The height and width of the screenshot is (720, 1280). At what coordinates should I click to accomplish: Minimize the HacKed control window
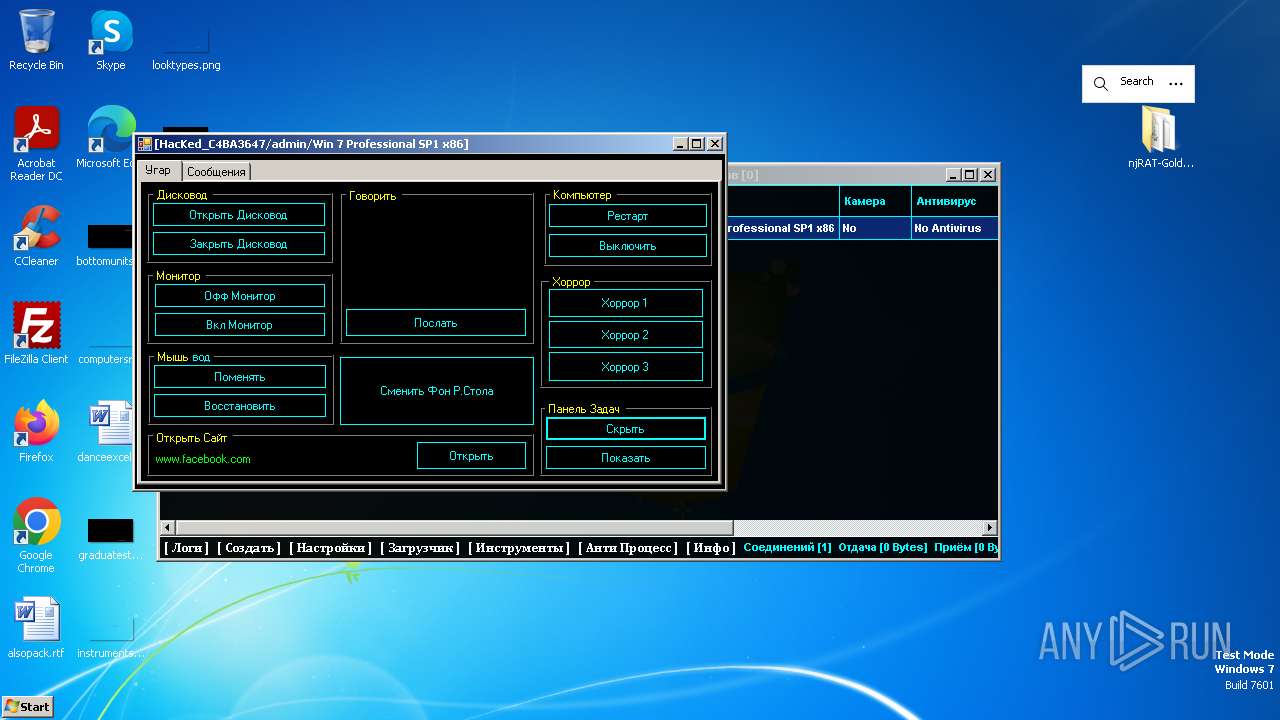click(x=680, y=144)
